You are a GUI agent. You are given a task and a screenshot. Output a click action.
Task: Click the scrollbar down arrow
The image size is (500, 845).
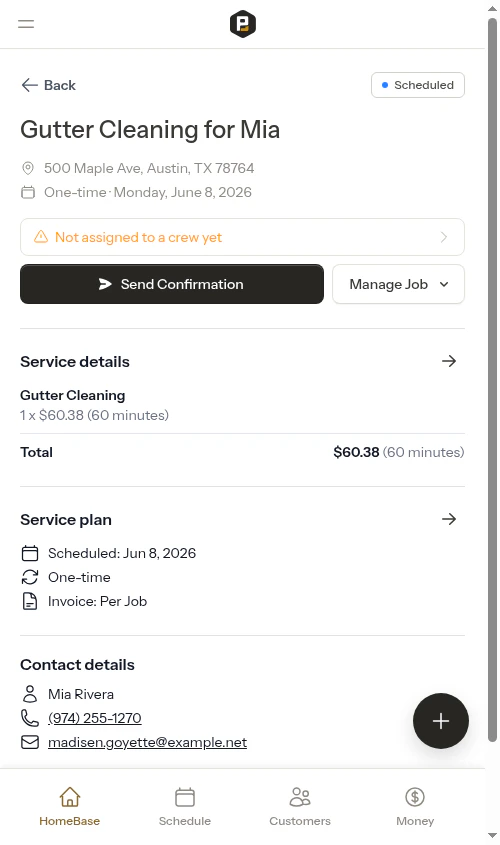(492, 836)
